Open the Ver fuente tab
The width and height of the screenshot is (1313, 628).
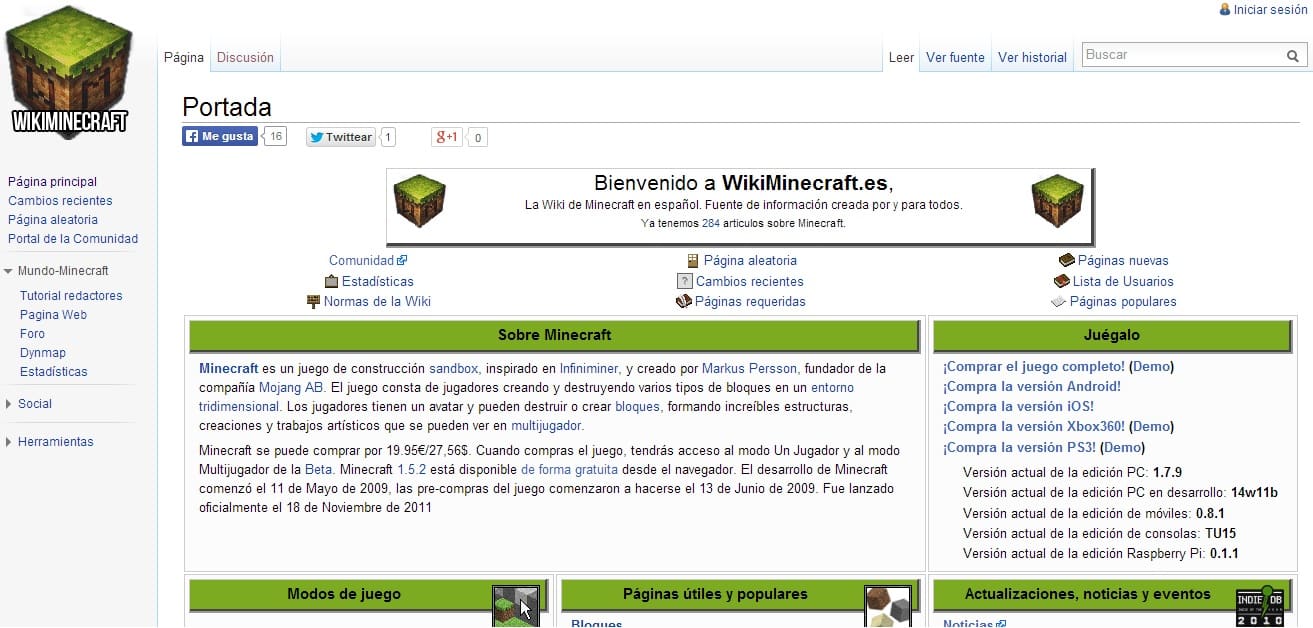[955, 57]
